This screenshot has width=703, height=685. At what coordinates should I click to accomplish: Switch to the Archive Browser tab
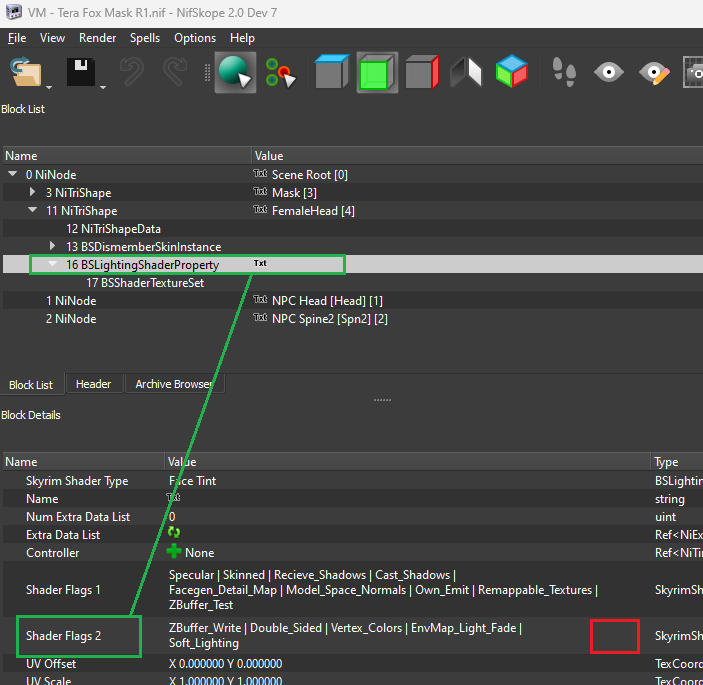pyautogui.click(x=174, y=384)
